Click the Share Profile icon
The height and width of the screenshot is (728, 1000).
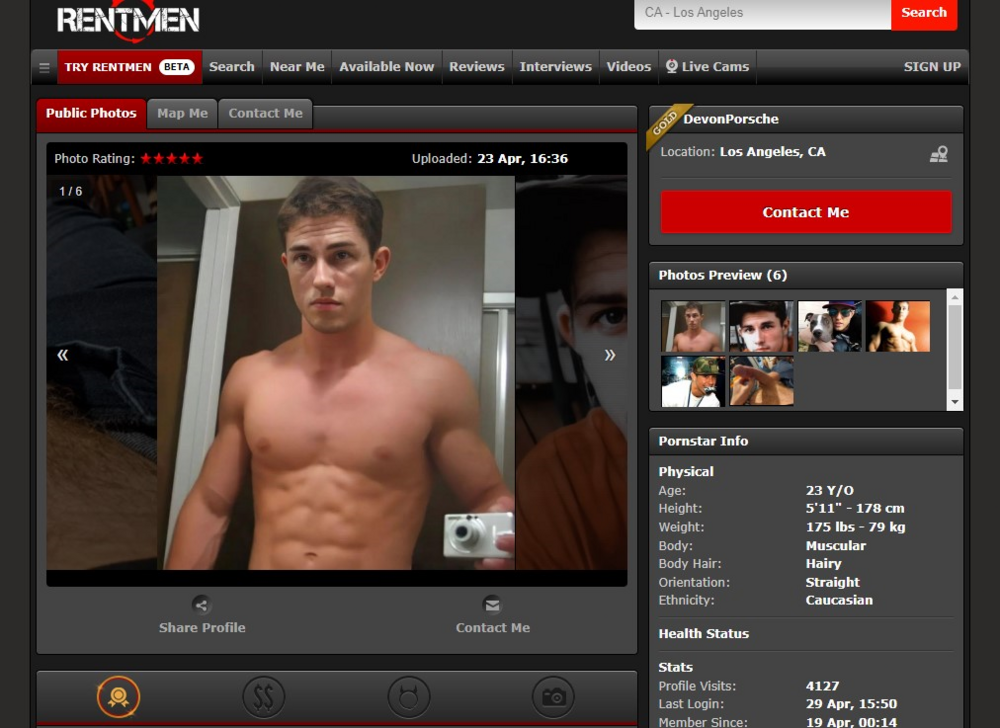(x=201, y=604)
